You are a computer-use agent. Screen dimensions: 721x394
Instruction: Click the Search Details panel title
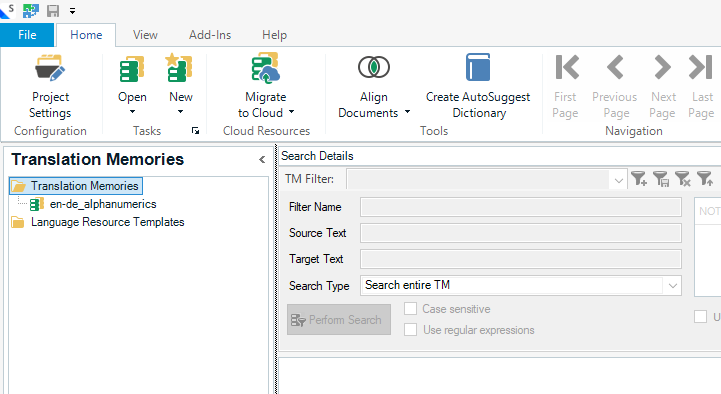coord(317,156)
